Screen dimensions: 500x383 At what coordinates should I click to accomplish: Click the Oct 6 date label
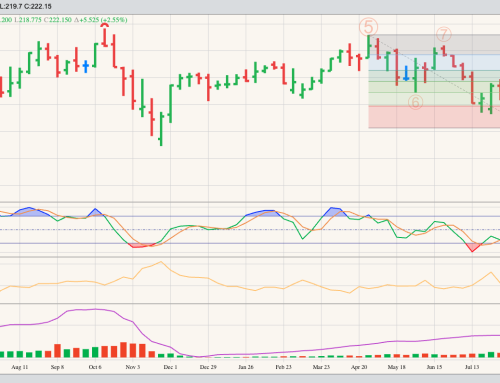95,367
